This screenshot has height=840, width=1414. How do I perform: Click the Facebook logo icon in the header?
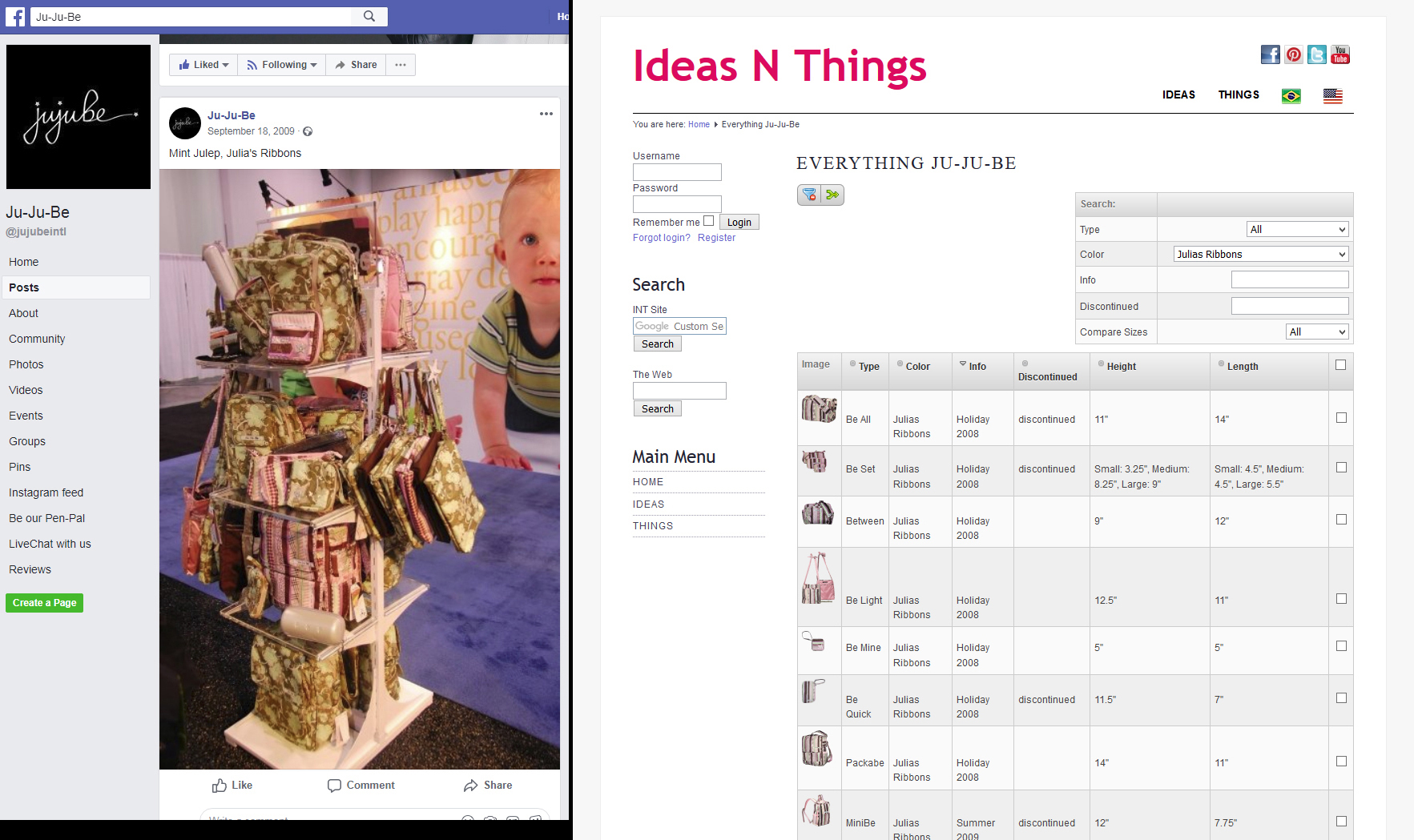click(15, 16)
